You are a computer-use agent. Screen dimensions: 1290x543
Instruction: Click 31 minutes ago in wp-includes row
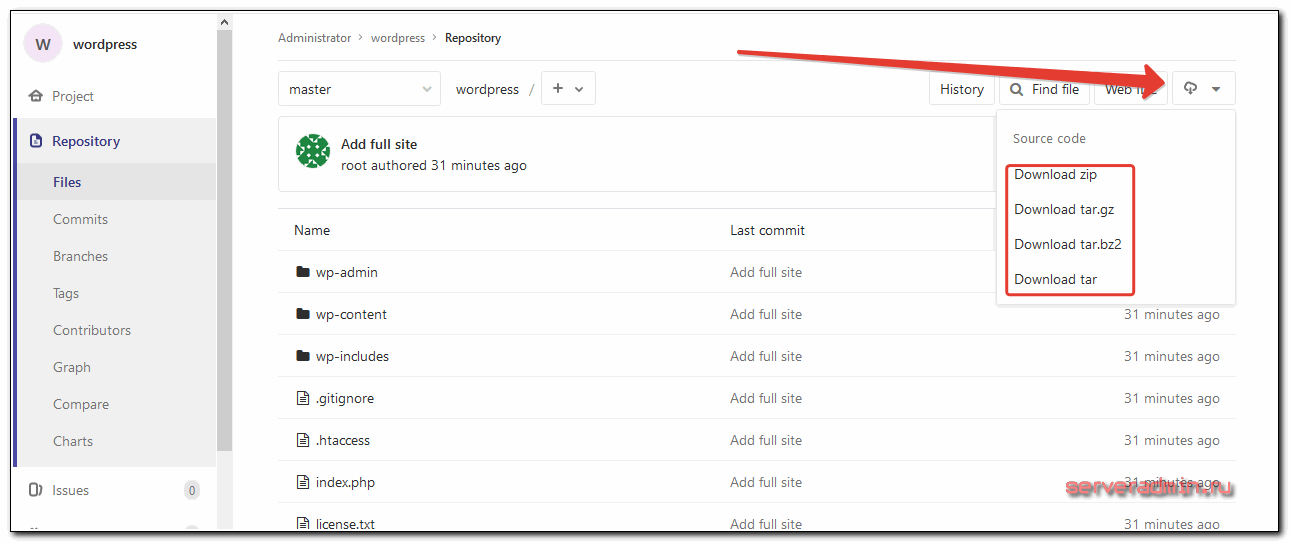pyautogui.click(x=1172, y=356)
